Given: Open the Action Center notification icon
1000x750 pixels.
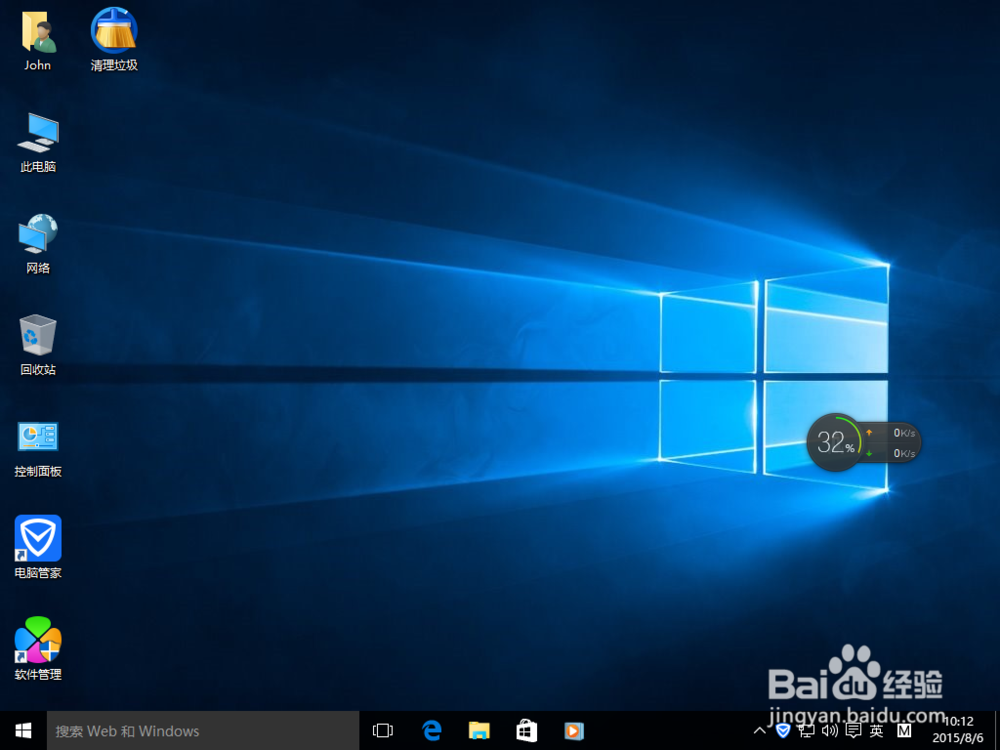Looking at the screenshot, I should click(854, 731).
